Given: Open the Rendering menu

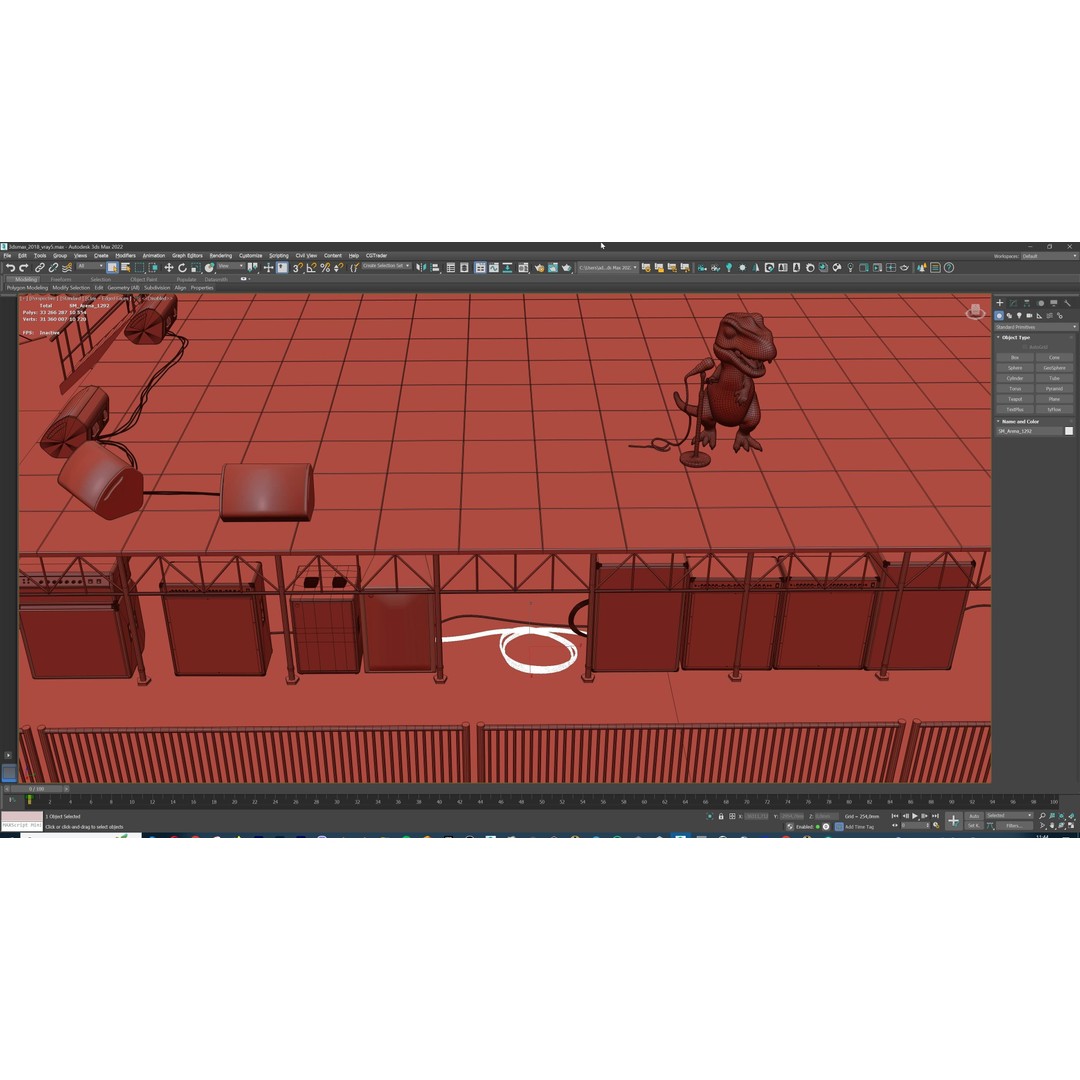Looking at the screenshot, I should pyautogui.click(x=220, y=256).
